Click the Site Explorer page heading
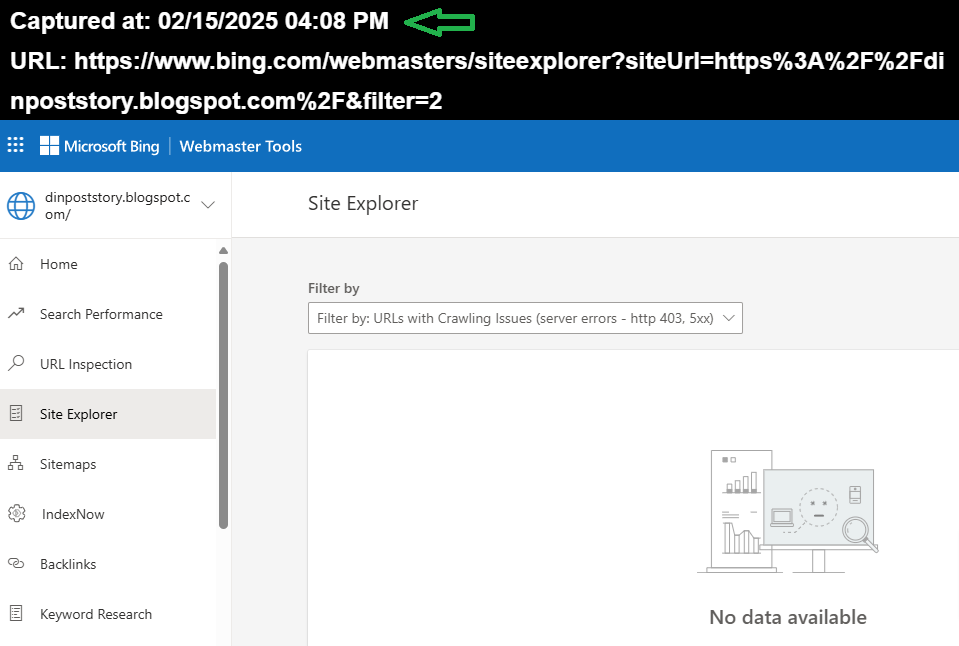 coord(363,204)
